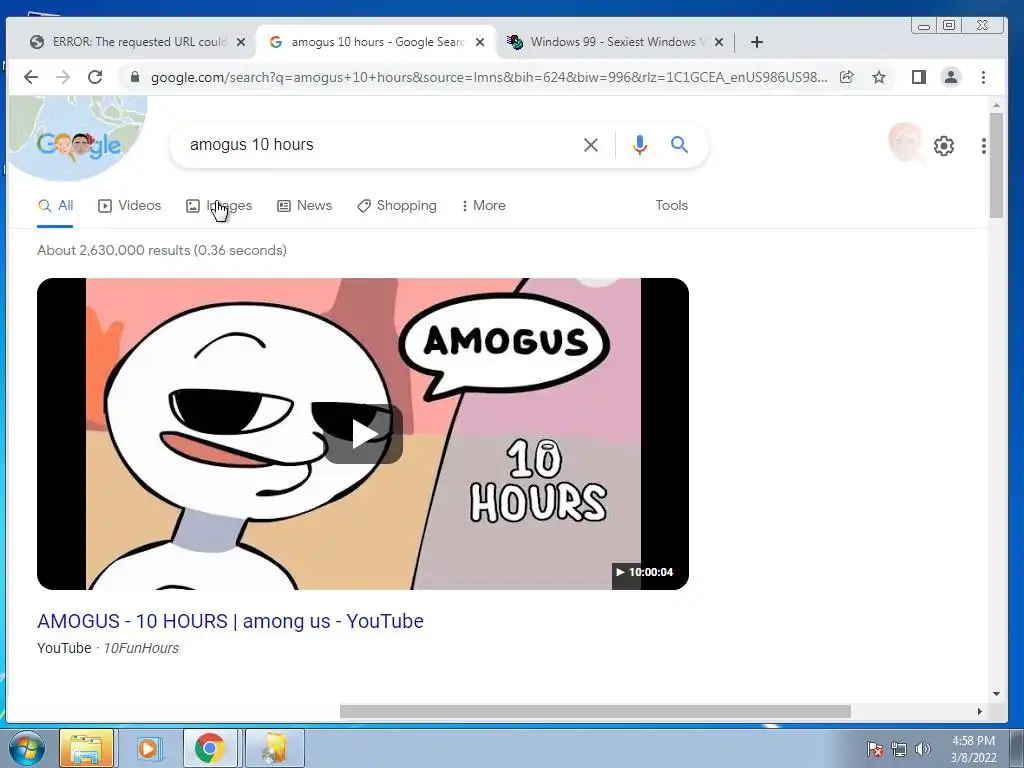Close the ERROR requested URL tab

tap(241, 42)
